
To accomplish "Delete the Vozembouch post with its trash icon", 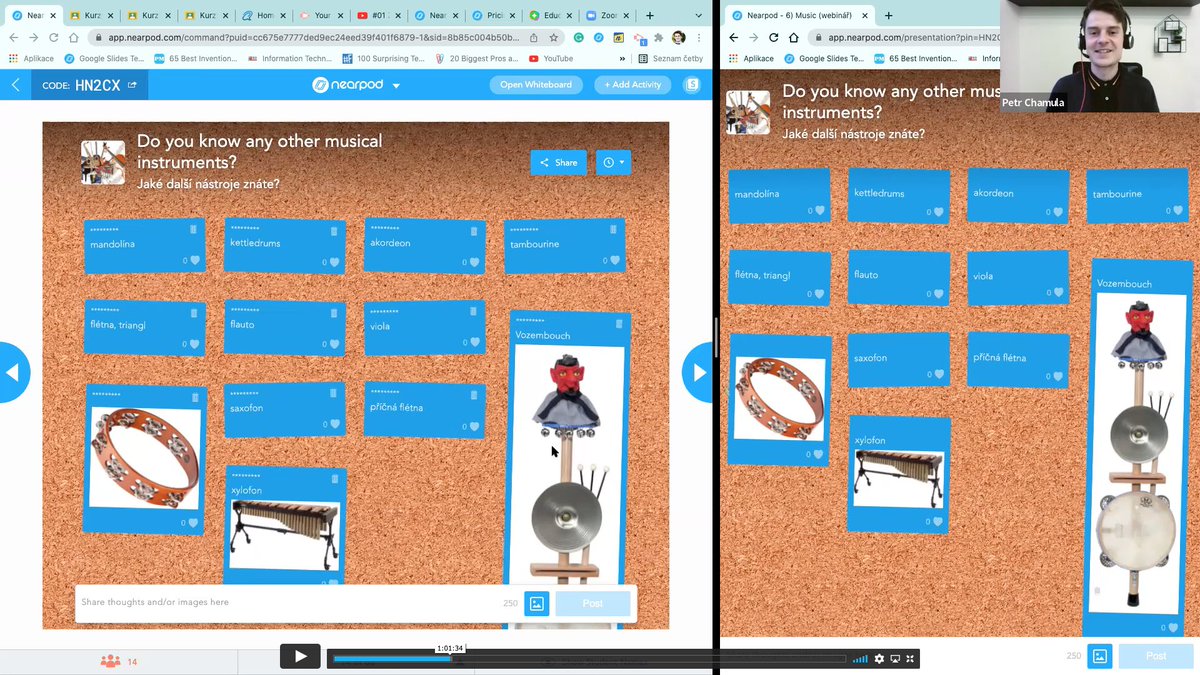I will coord(619,323).
